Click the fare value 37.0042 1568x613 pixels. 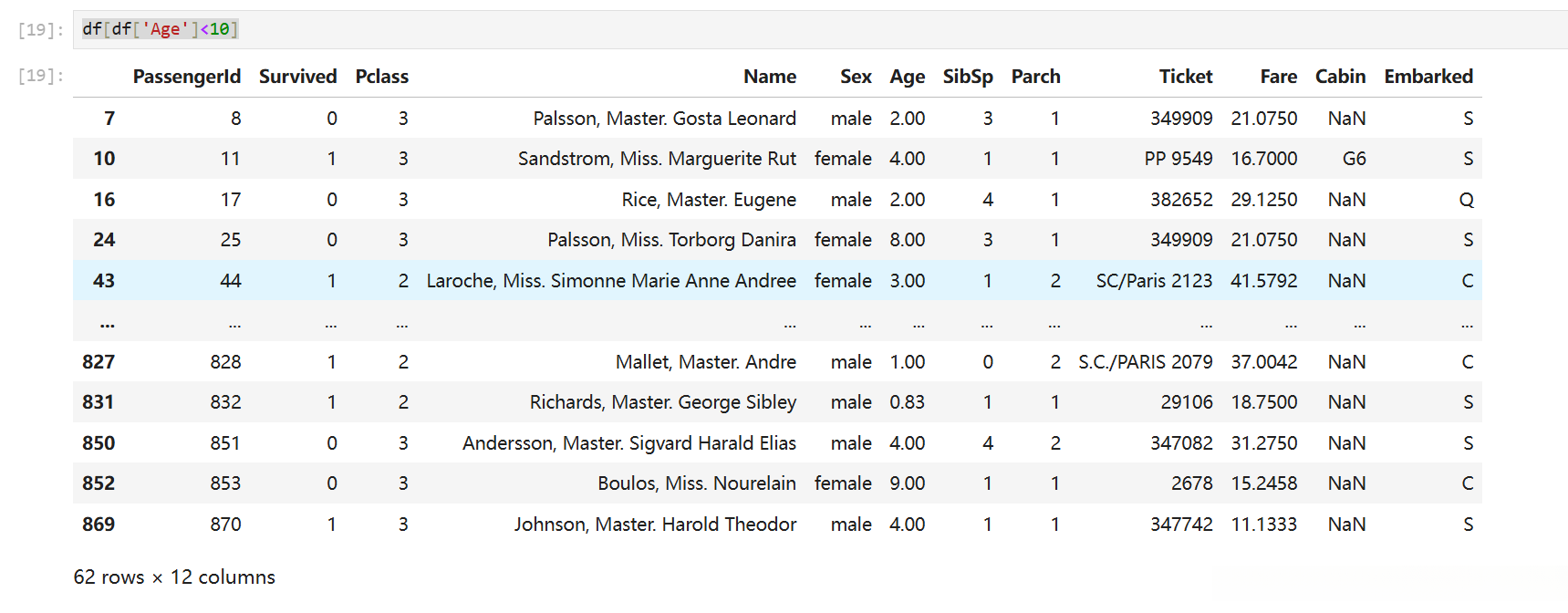point(1263,362)
